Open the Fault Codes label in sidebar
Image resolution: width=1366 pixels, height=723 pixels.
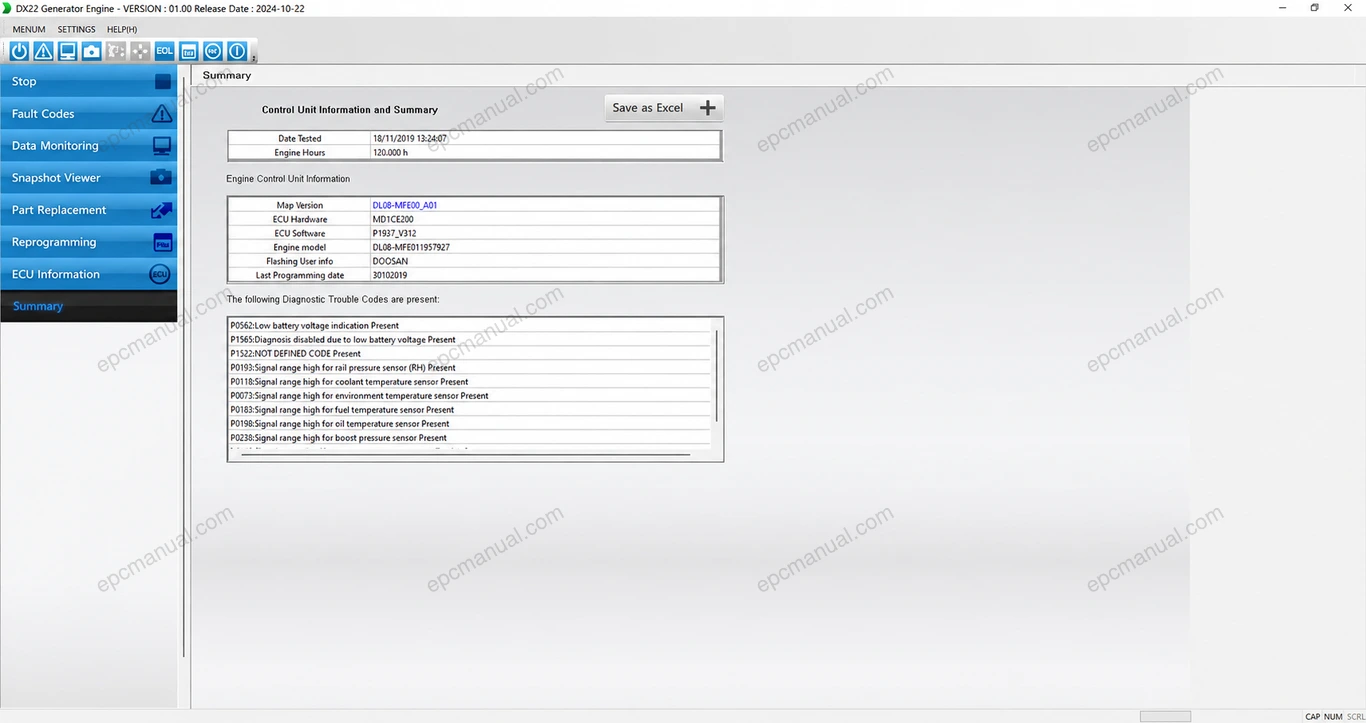(43, 114)
